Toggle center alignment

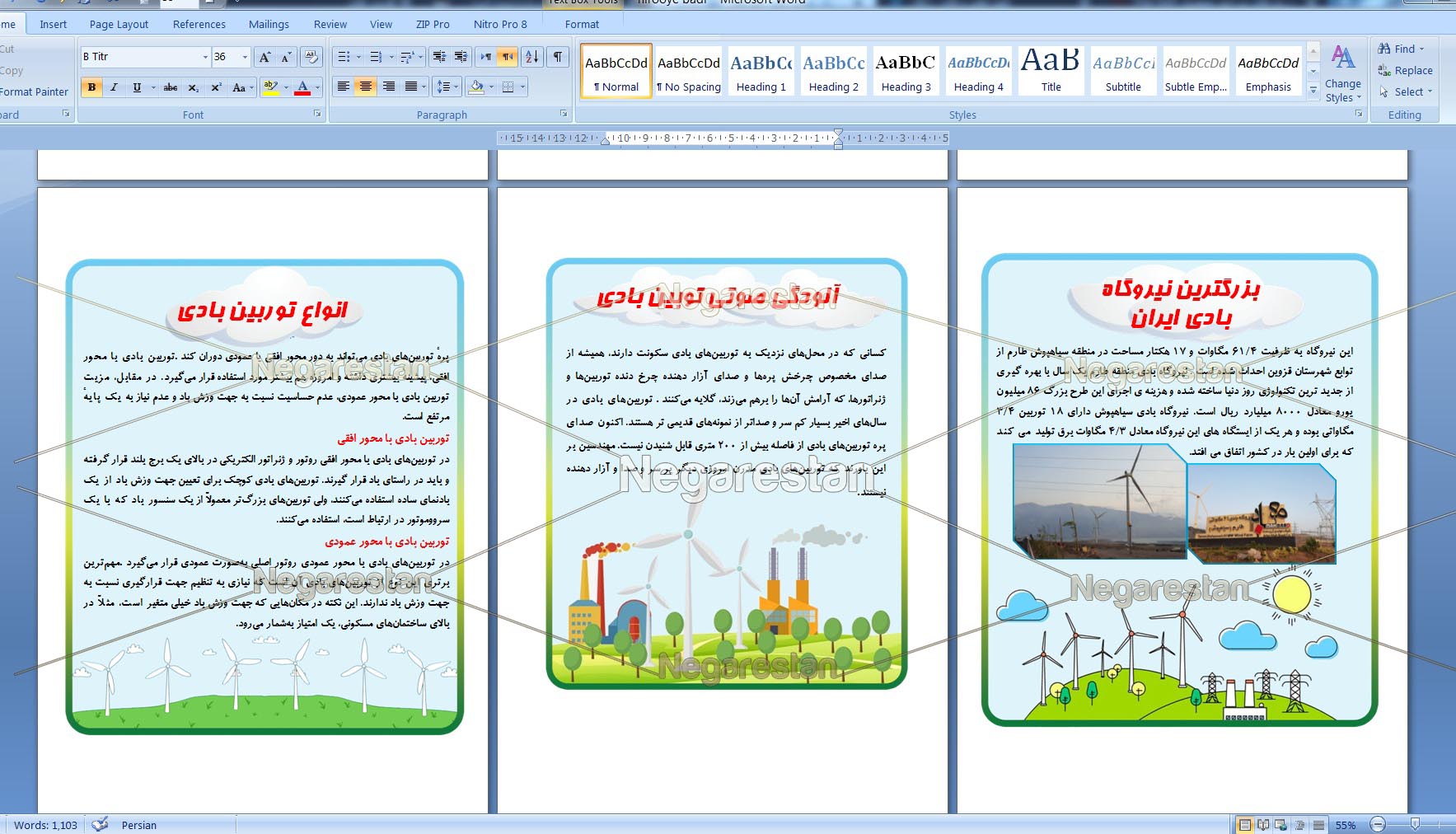(x=366, y=87)
